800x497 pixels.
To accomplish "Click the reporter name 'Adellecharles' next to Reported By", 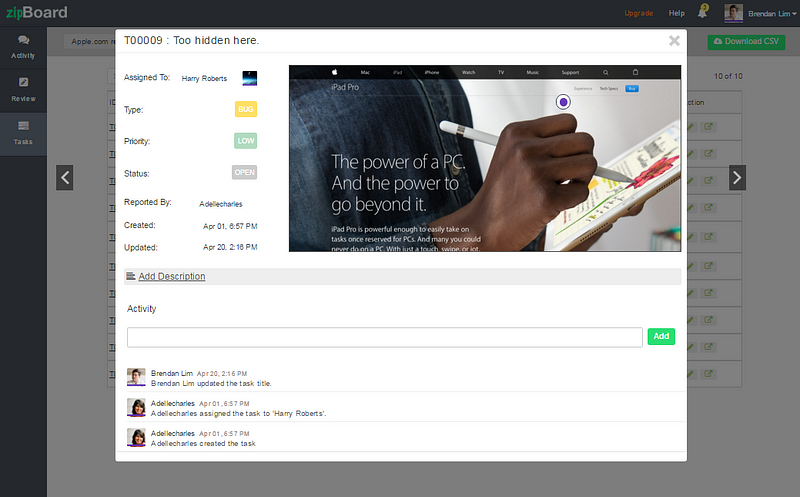I will (221, 204).
